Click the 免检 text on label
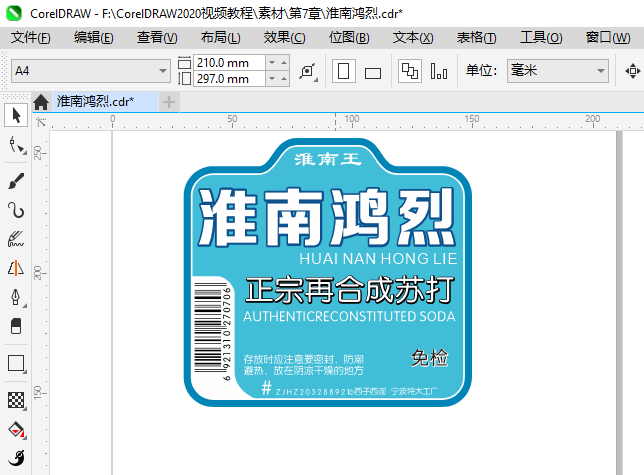 click(430, 358)
